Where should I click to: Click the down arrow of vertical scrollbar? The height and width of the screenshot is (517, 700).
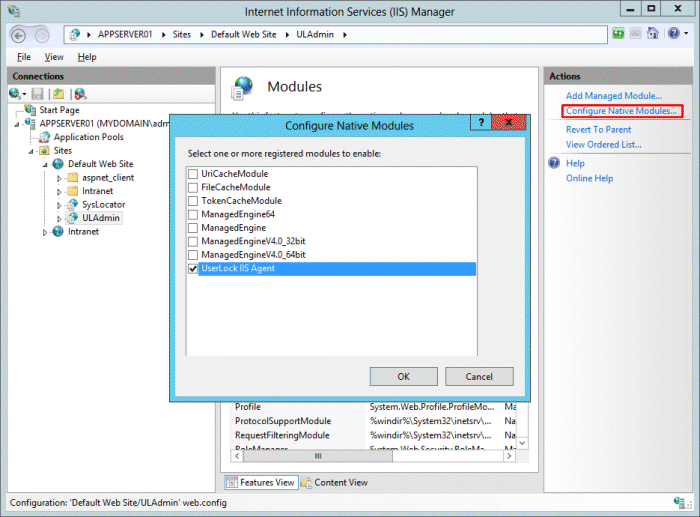point(522,443)
